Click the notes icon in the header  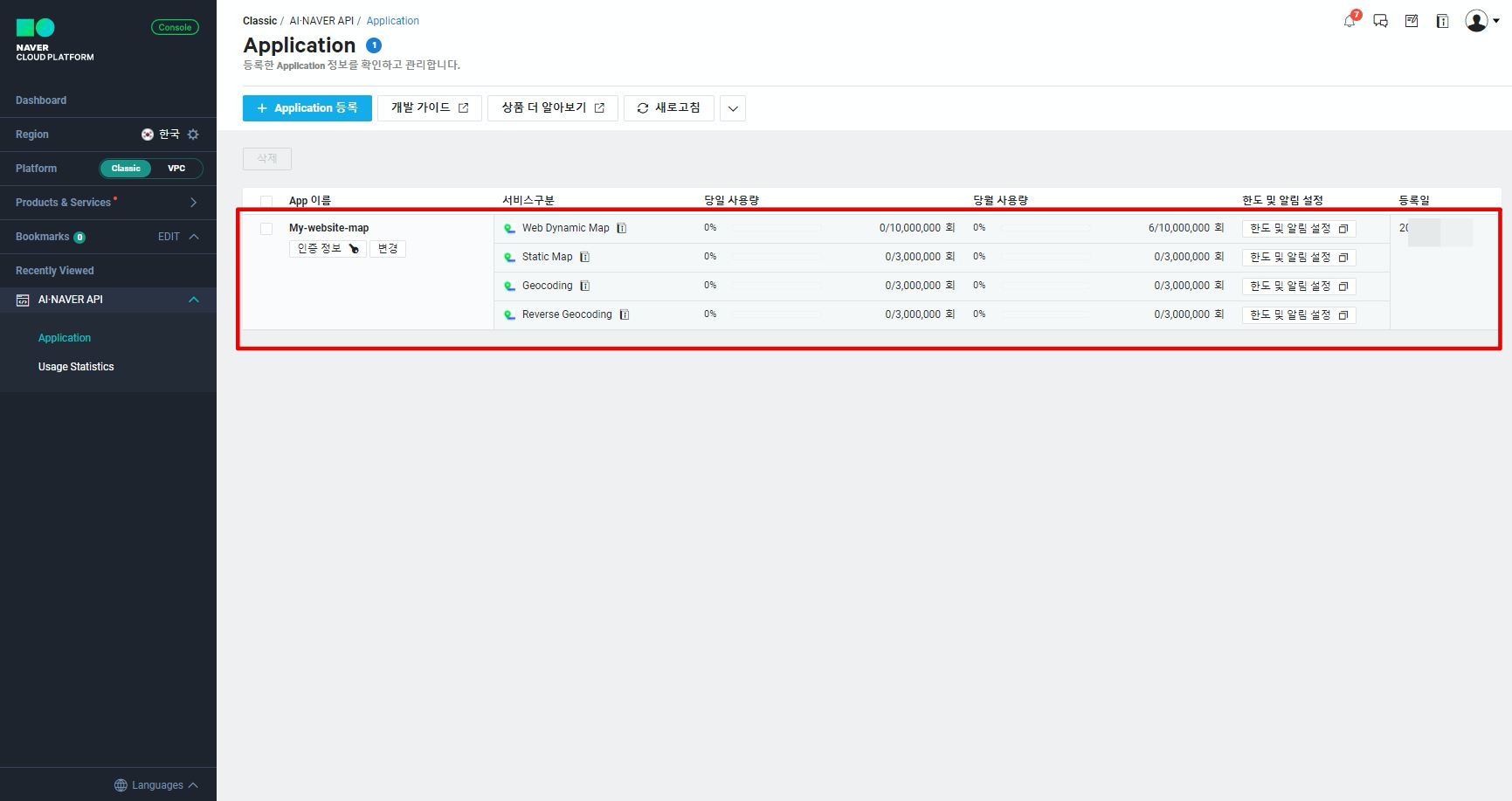(1412, 21)
